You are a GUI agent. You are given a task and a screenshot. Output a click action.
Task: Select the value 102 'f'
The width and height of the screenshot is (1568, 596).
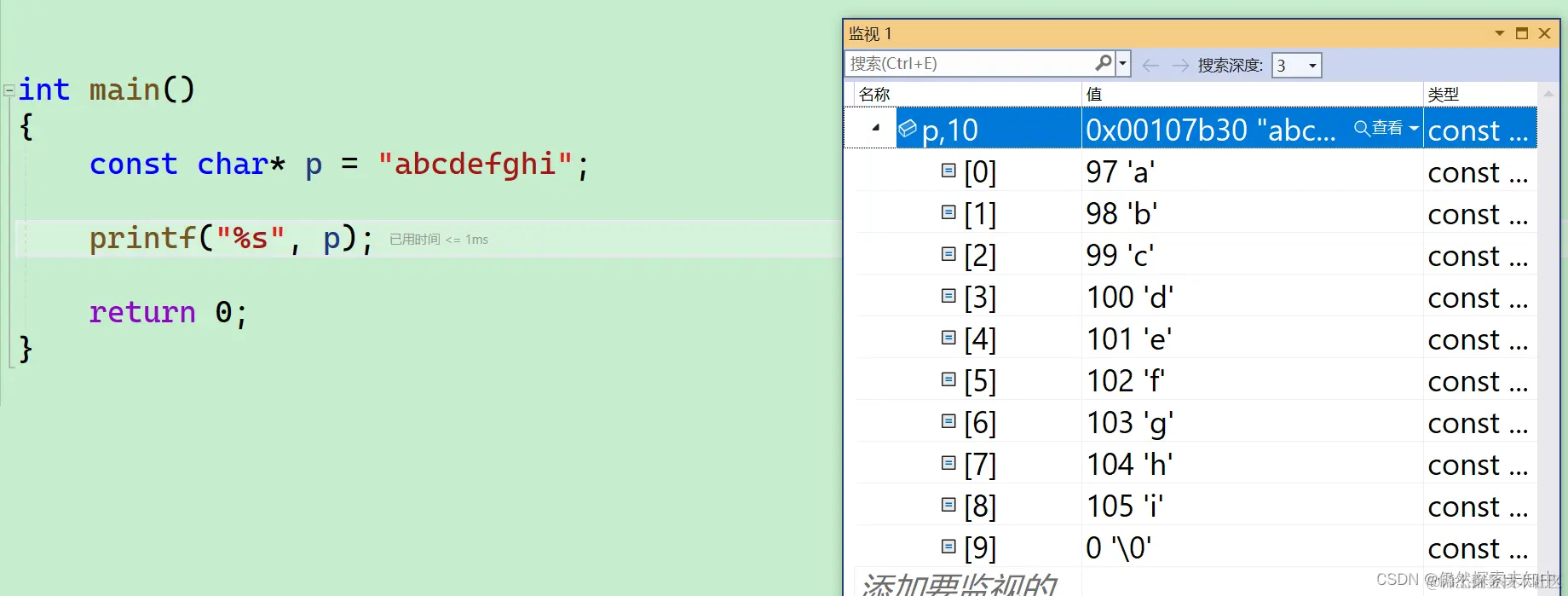point(1126,381)
